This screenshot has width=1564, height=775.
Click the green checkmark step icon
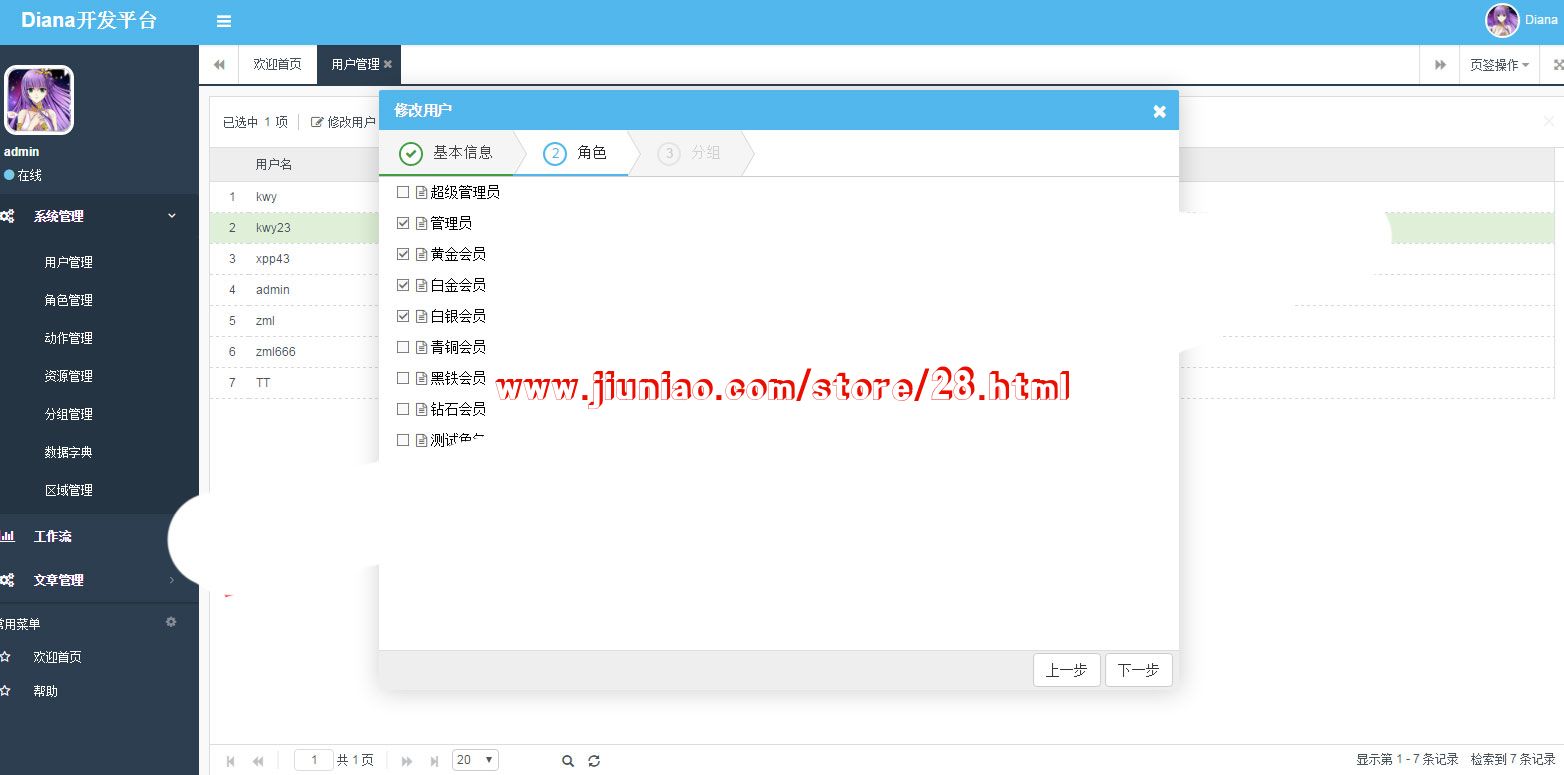(411, 153)
